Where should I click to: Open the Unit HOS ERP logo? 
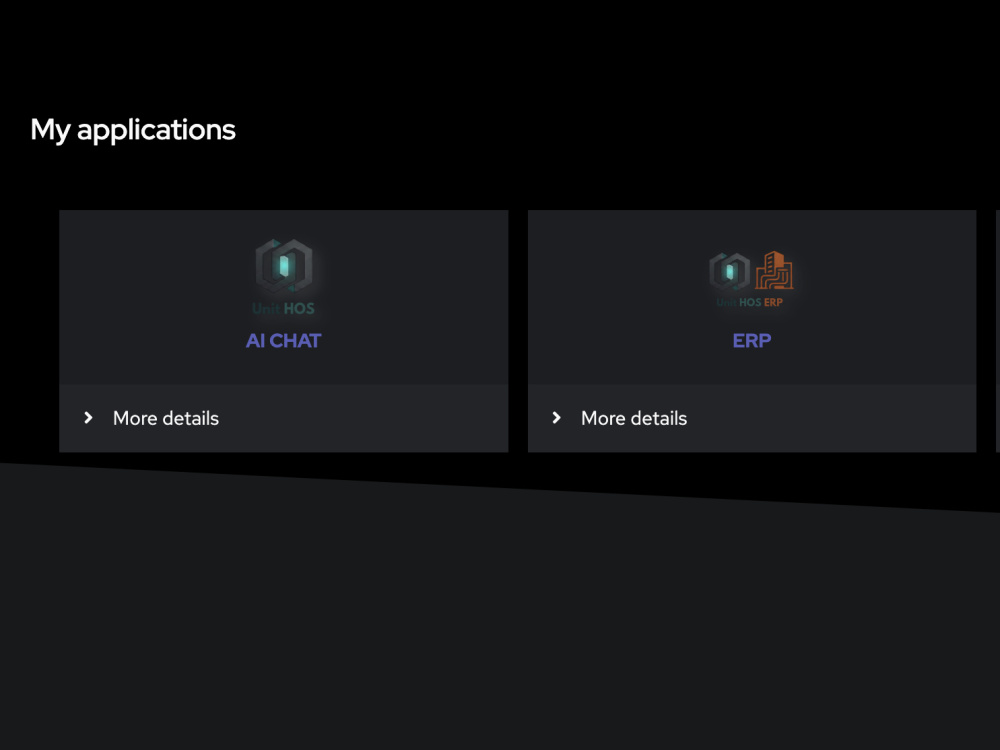(x=751, y=279)
